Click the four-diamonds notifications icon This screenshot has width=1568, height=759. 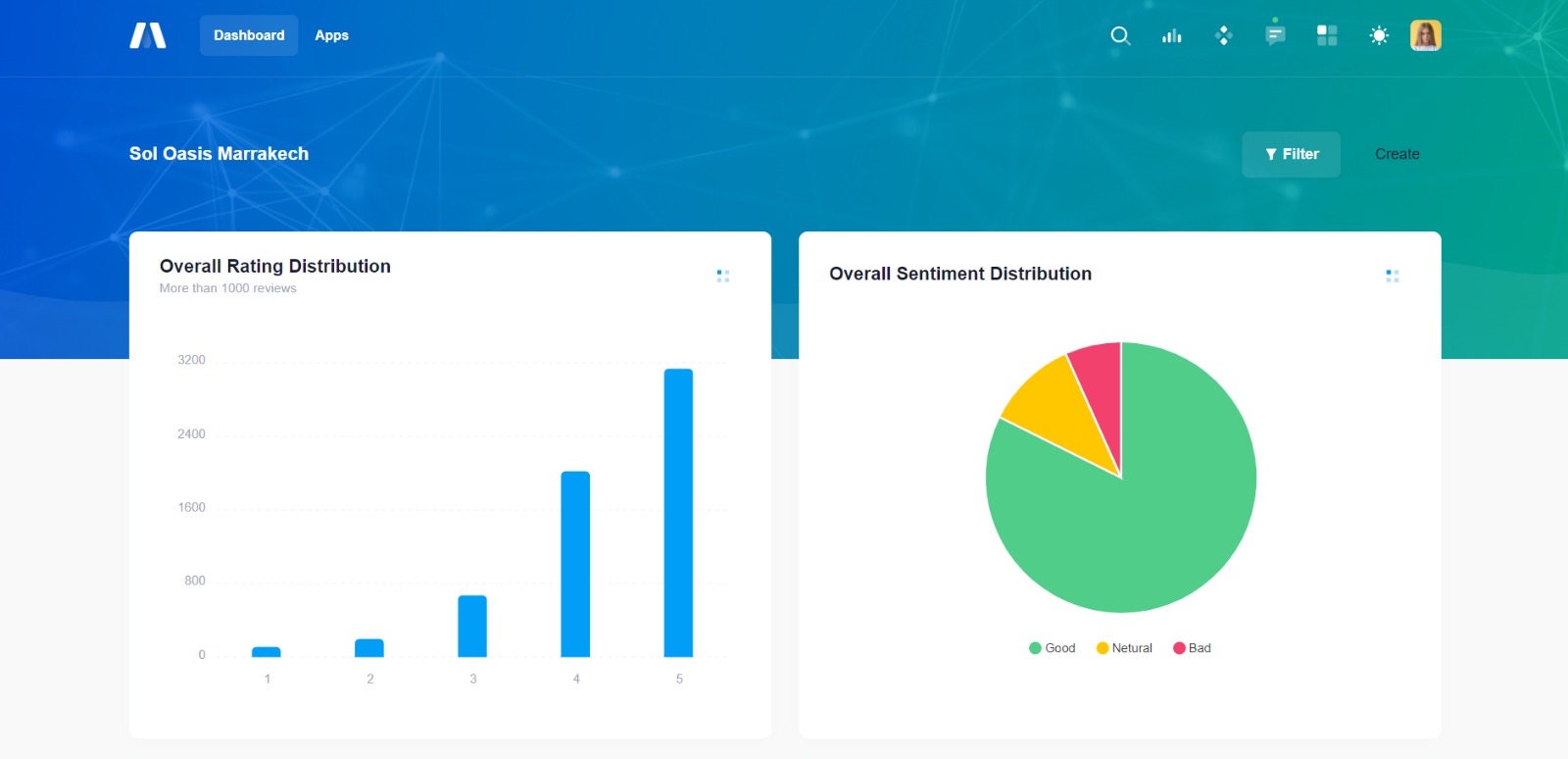pos(1223,35)
